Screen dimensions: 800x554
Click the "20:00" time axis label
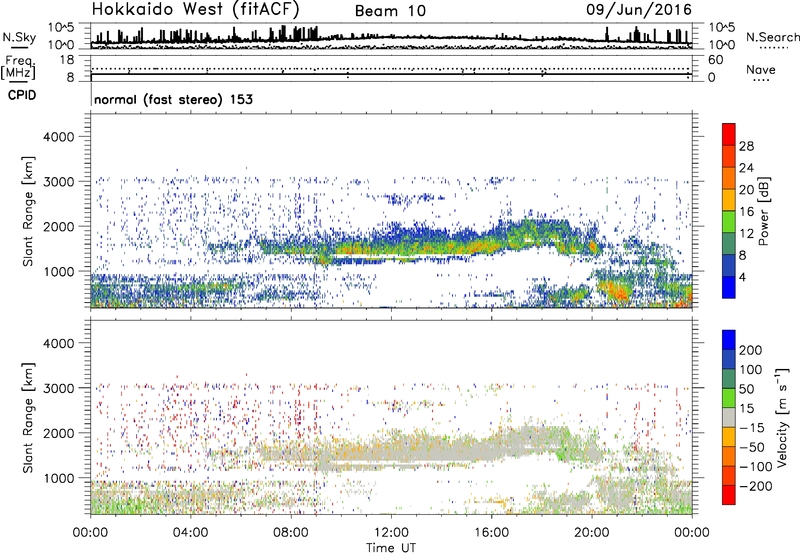click(592, 533)
